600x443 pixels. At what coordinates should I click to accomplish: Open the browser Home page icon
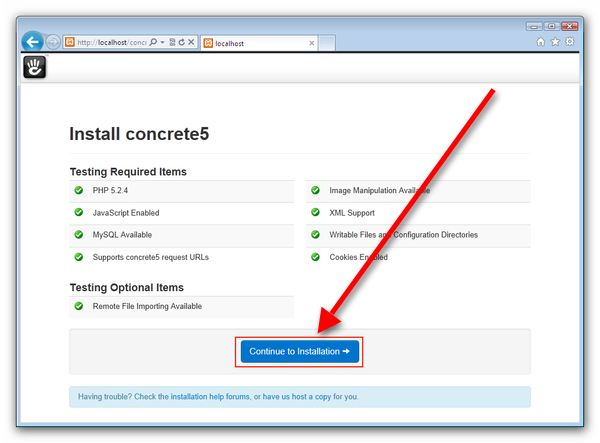541,42
